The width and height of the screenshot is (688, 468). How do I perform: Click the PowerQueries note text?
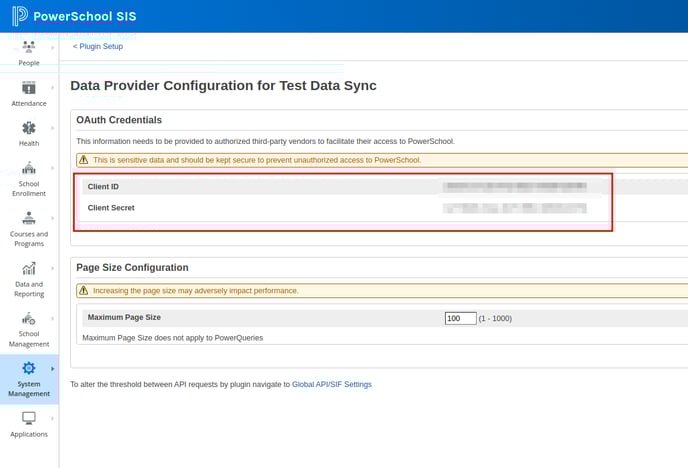click(173, 338)
